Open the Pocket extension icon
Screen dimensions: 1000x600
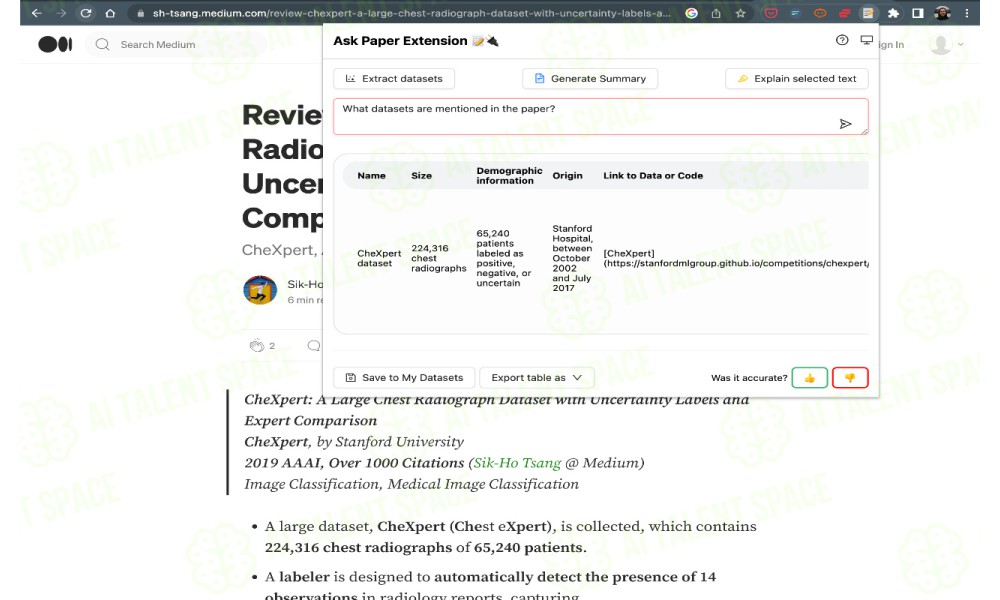771,13
